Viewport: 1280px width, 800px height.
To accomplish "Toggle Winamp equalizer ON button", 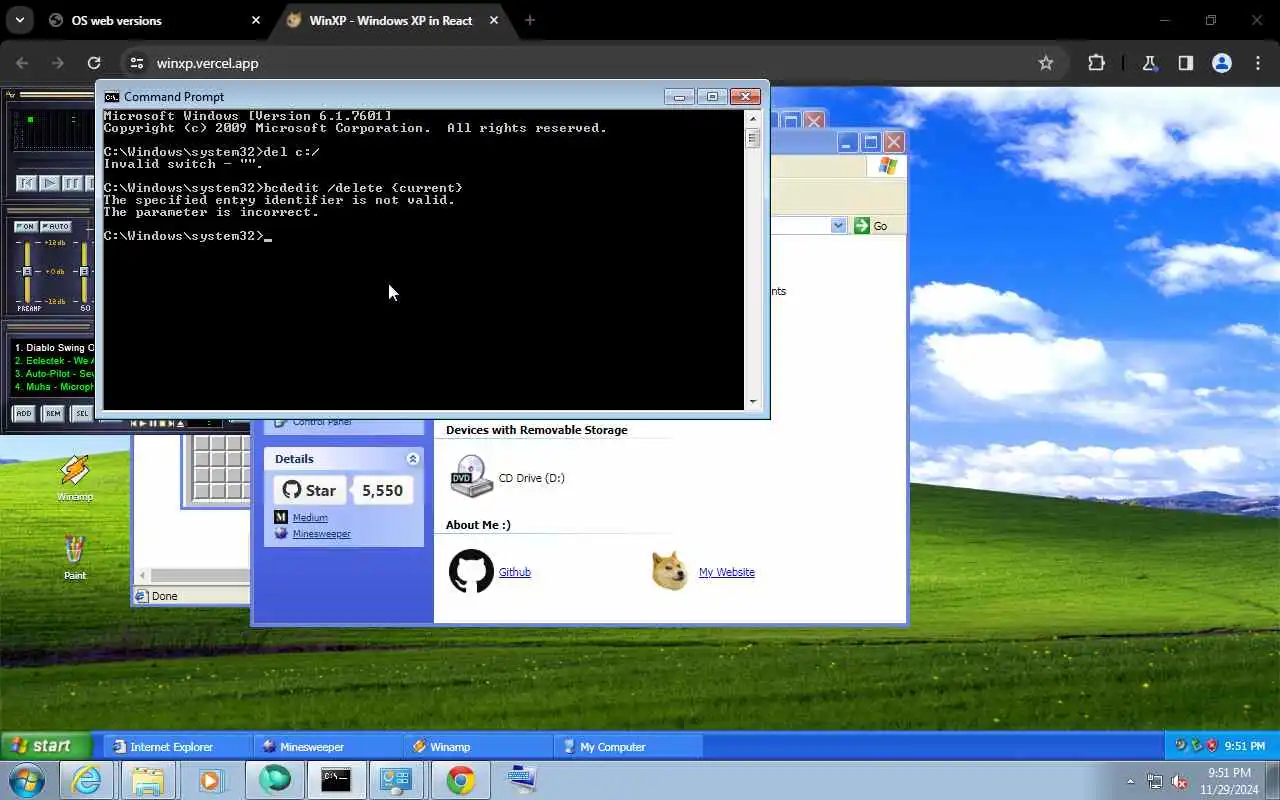I will (25, 227).
